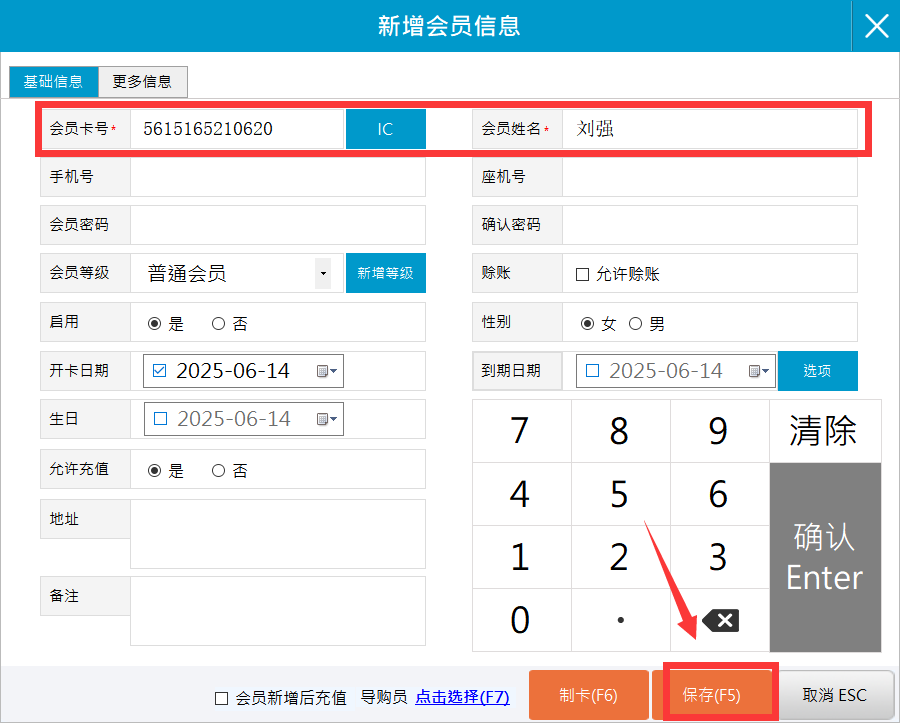Open the calendar picker for 开卡日期
This screenshot has height=723, width=900.
click(327, 371)
